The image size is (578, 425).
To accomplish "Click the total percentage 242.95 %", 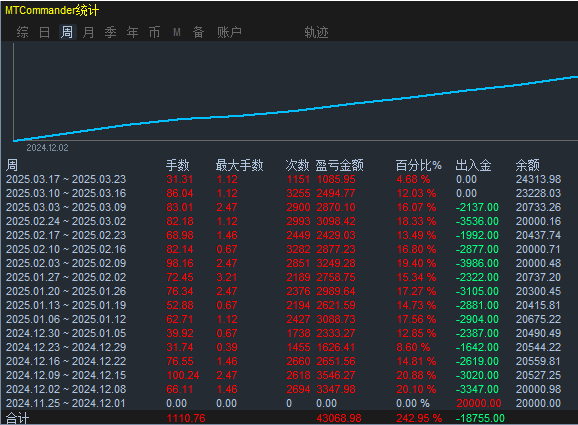I will [419, 418].
